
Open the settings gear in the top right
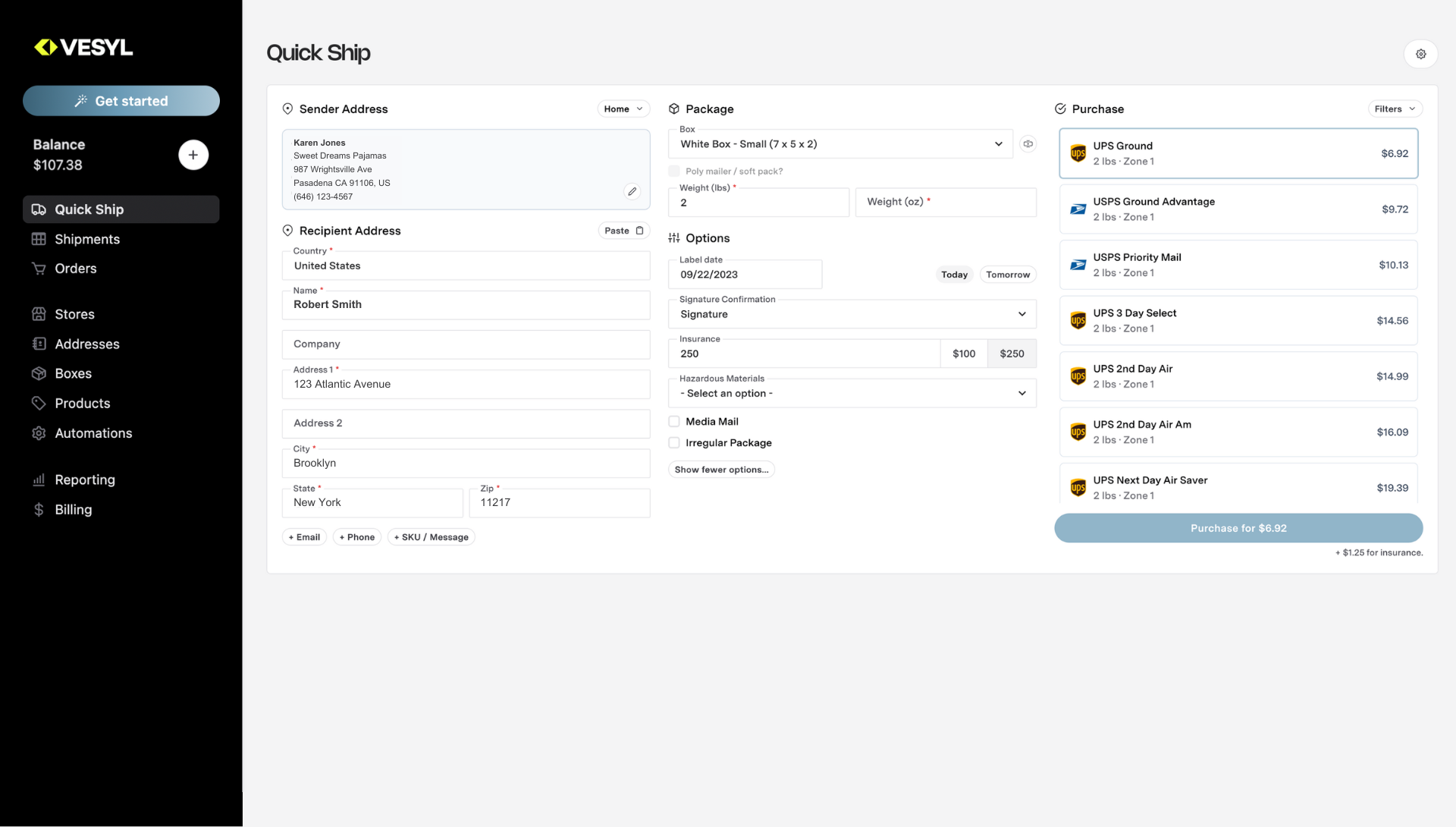[1421, 54]
